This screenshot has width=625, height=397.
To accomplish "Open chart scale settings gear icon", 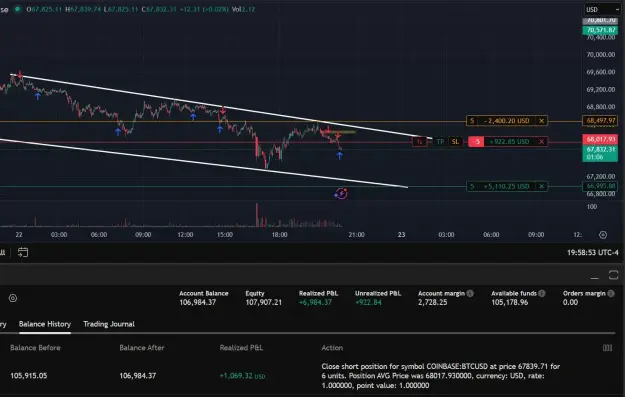I will [603, 235].
